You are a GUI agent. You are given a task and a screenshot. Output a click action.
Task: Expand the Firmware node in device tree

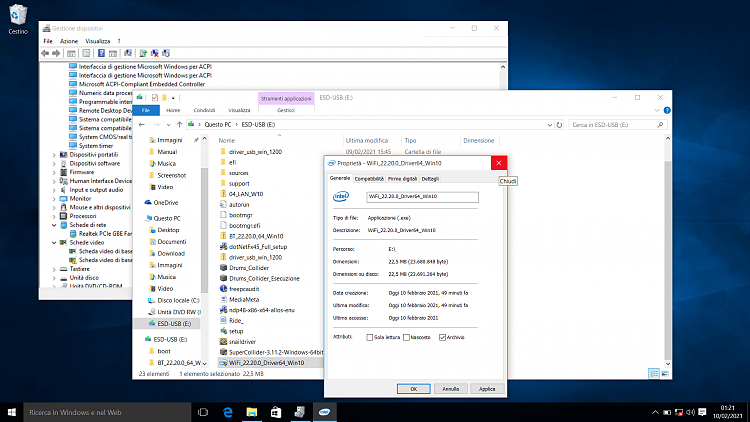[54, 172]
